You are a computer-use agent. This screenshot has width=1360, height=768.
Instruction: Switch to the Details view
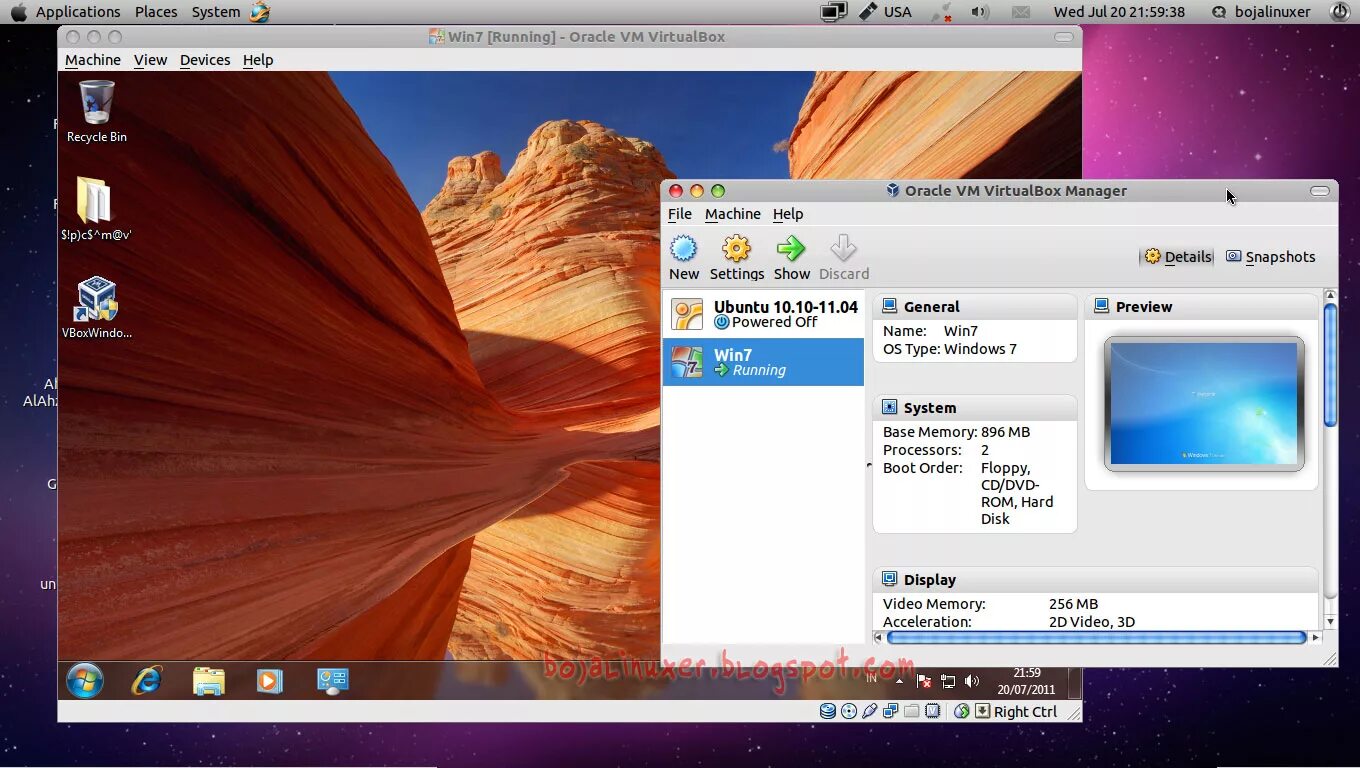(x=1177, y=257)
